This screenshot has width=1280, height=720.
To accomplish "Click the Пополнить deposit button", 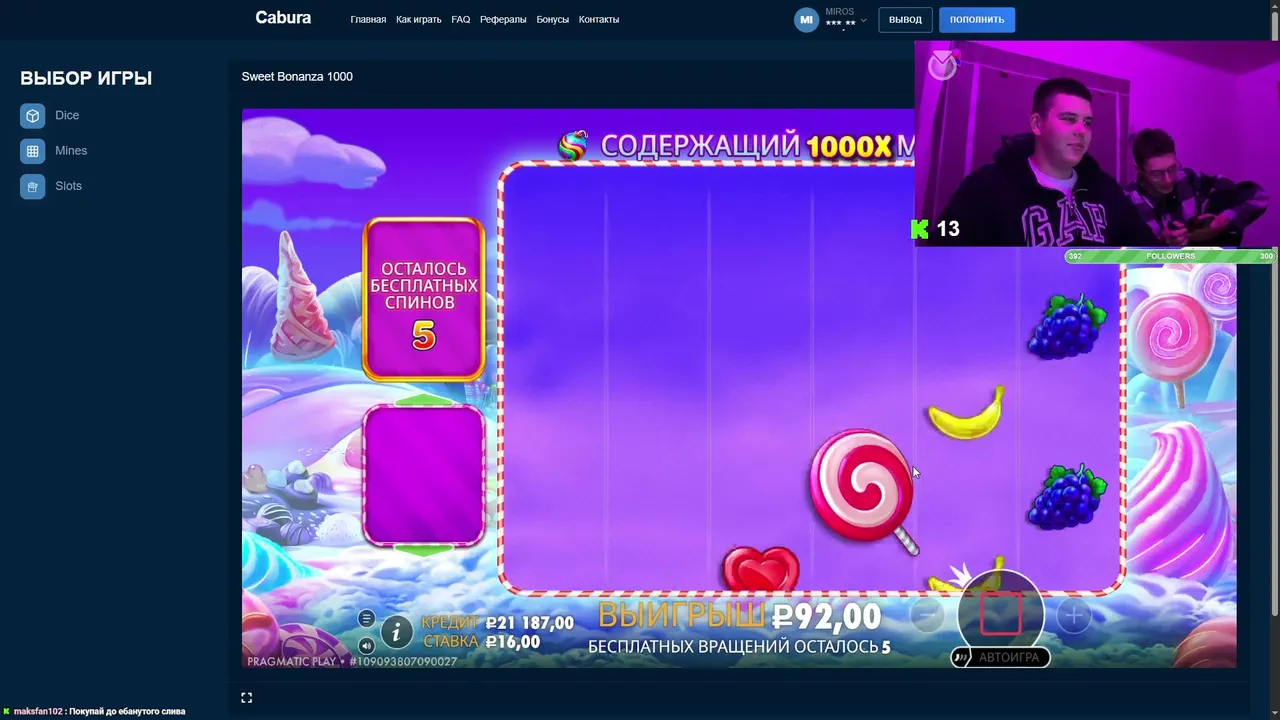I will [977, 20].
